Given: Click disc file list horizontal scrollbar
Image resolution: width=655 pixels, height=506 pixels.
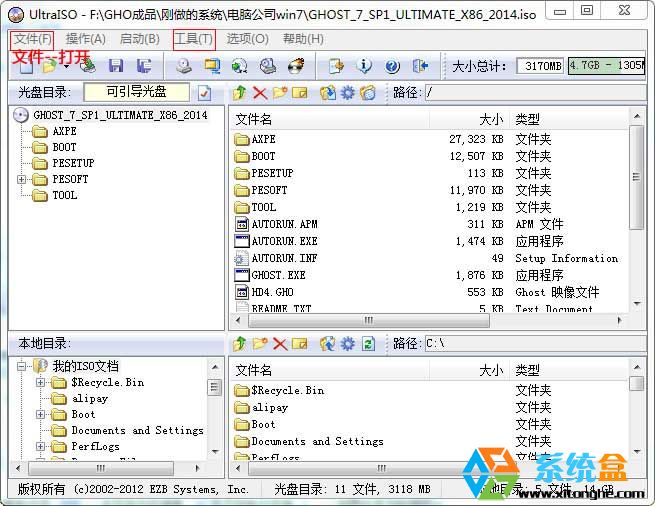Looking at the screenshot, I should pos(368,320).
